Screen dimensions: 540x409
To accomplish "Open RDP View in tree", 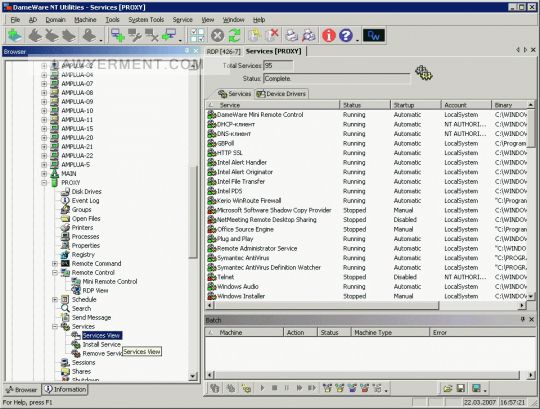I will coord(95,290).
